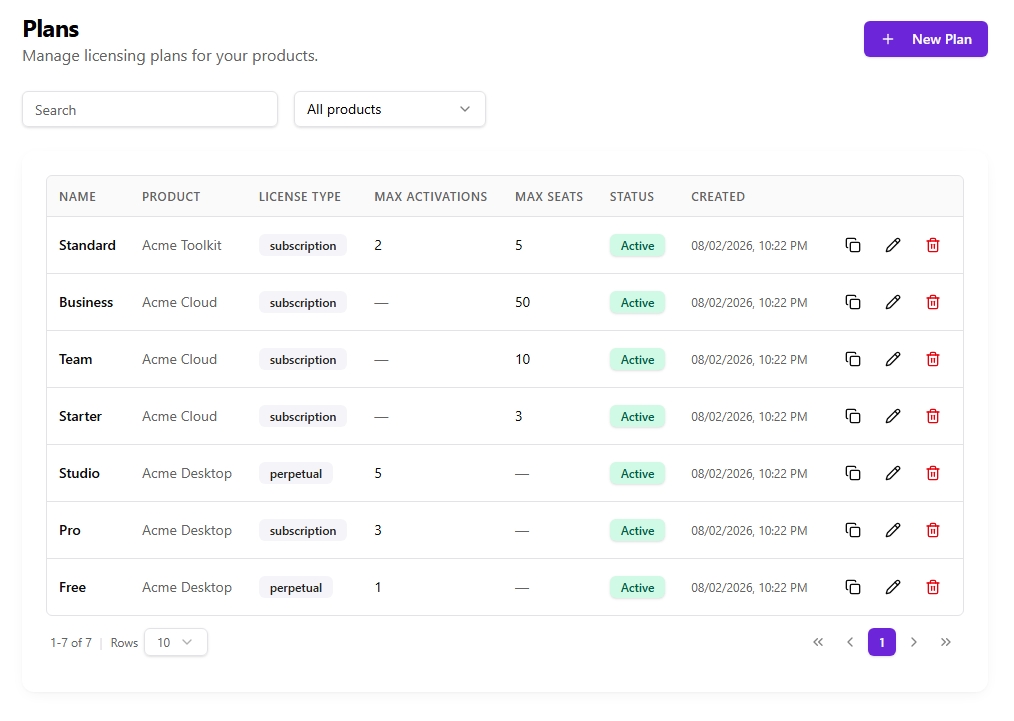Click the Starter plan name
The image size is (1014, 721).
(80, 416)
